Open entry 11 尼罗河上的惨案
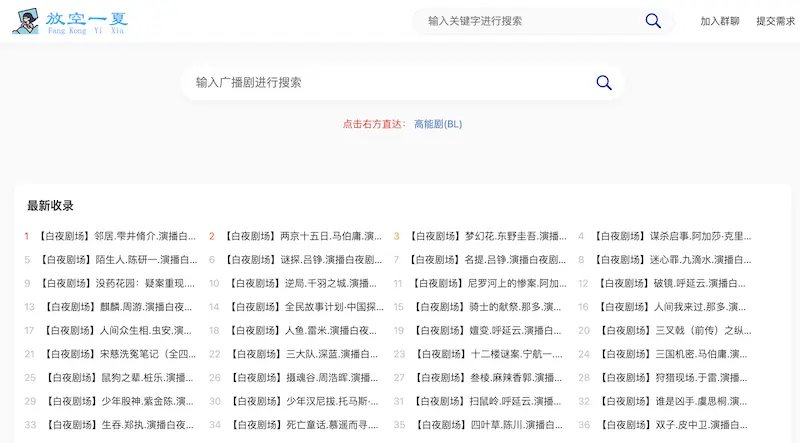 pos(489,283)
